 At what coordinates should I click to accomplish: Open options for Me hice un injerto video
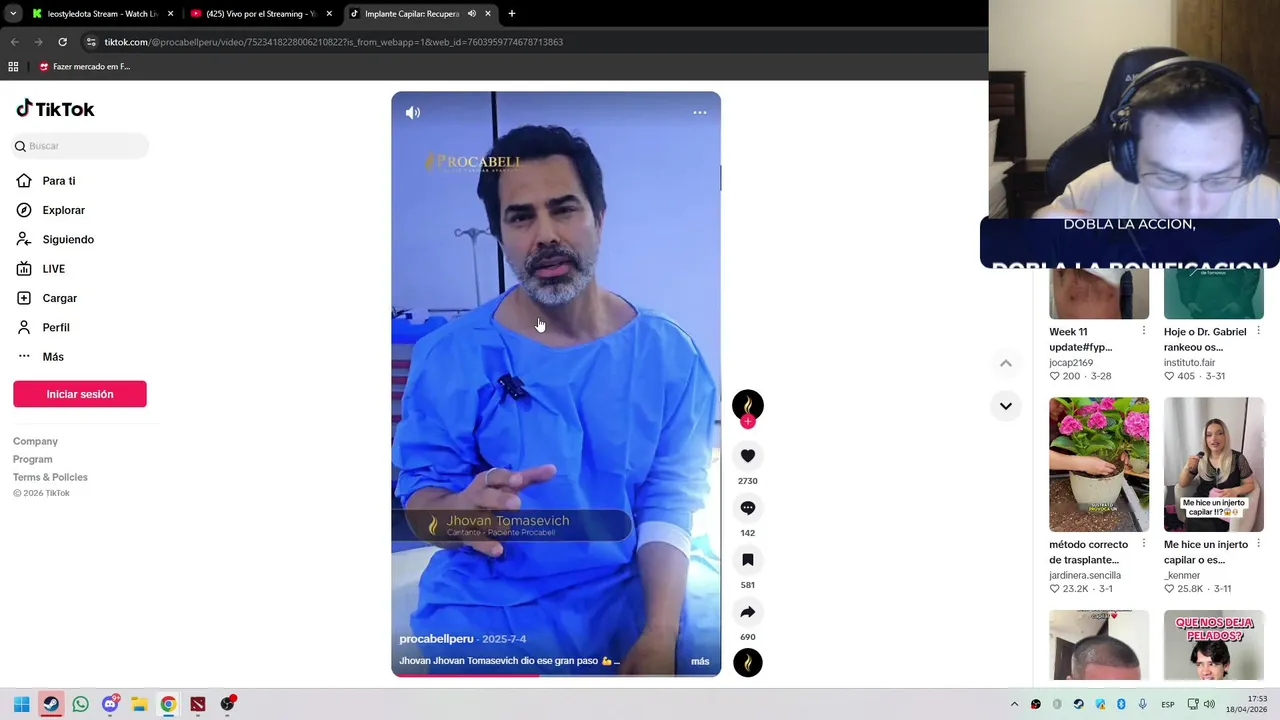1258,544
